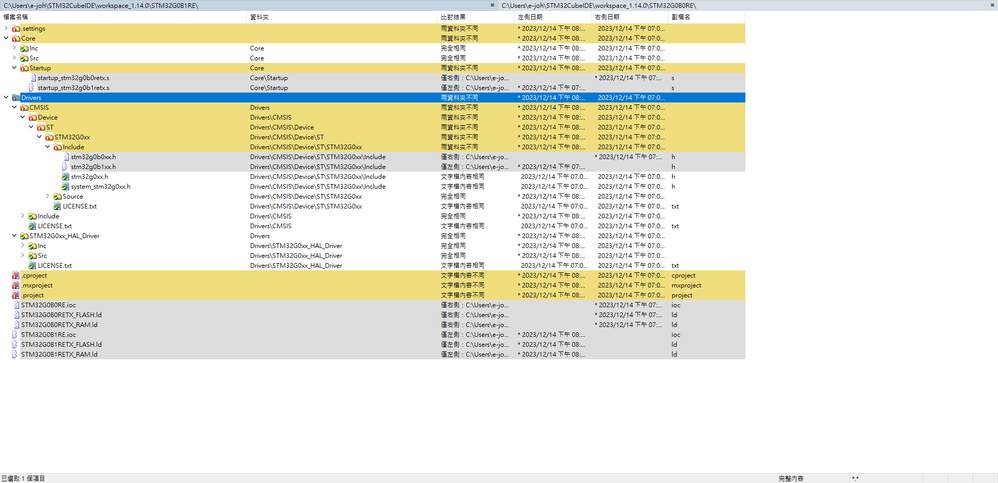Click the .cproject different-file icon
This screenshot has height=483, width=998.
[x=16, y=276]
